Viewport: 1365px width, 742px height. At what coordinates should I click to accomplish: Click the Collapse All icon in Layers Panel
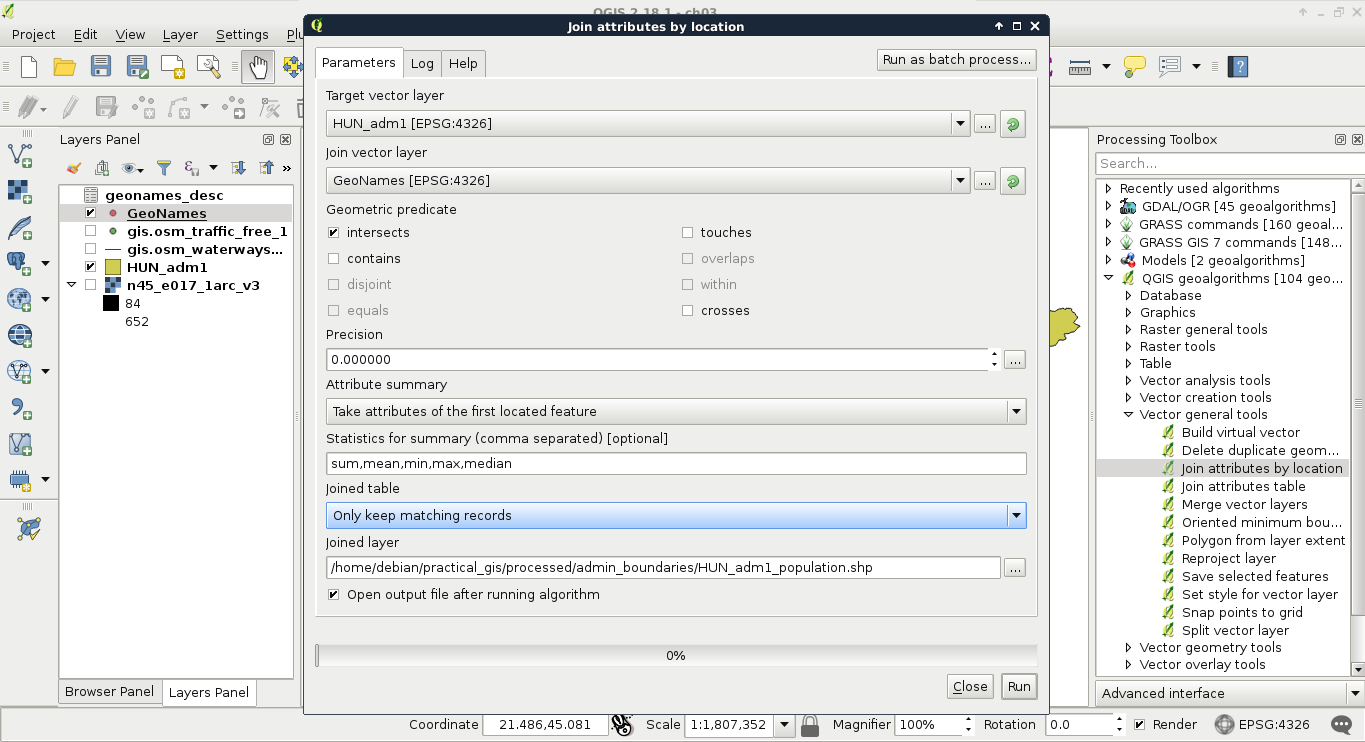coord(266,168)
